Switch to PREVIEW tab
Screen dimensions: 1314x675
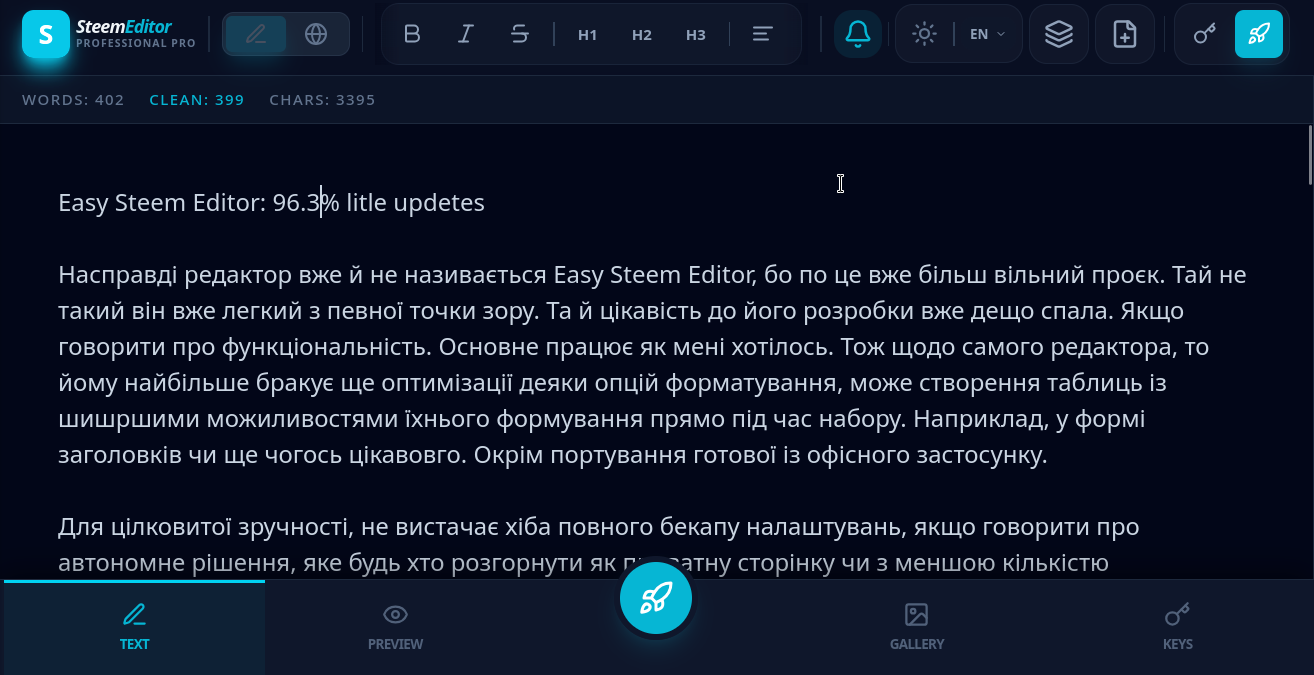(x=395, y=627)
